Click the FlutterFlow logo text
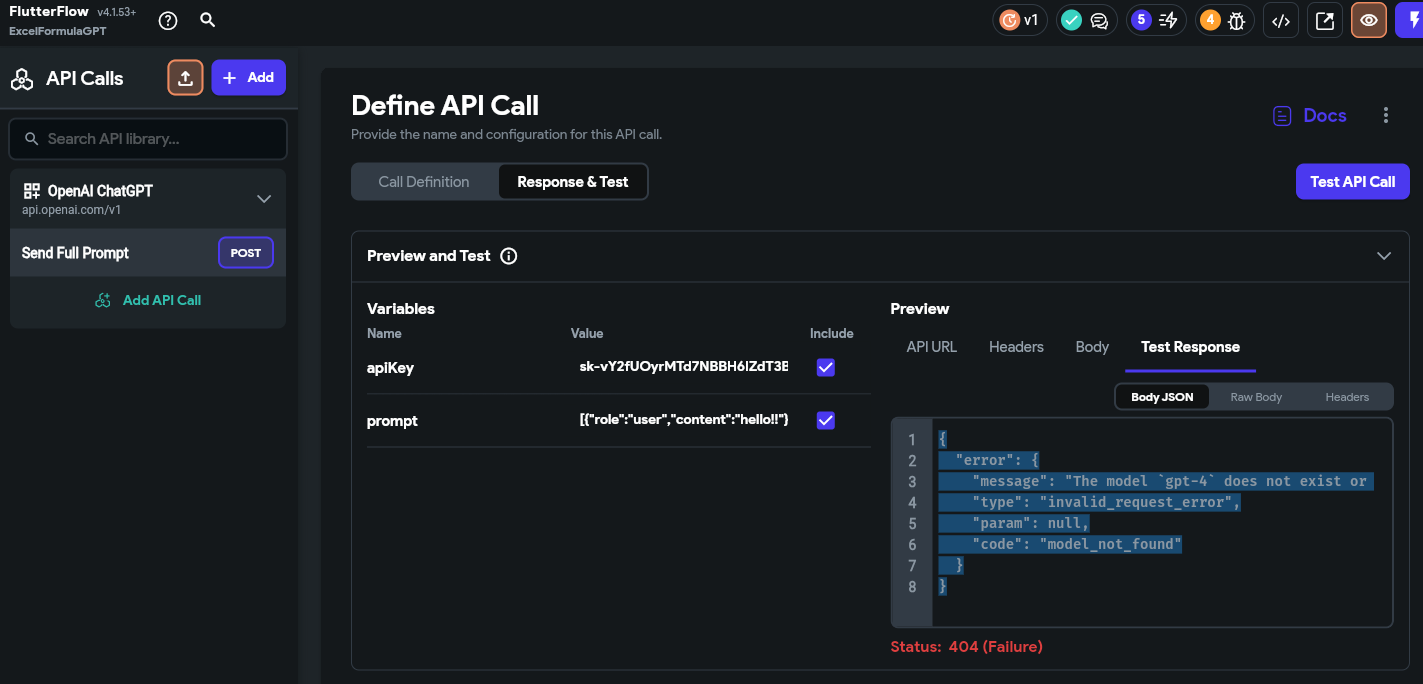The height and width of the screenshot is (684, 1423). [x=48, y=12]
